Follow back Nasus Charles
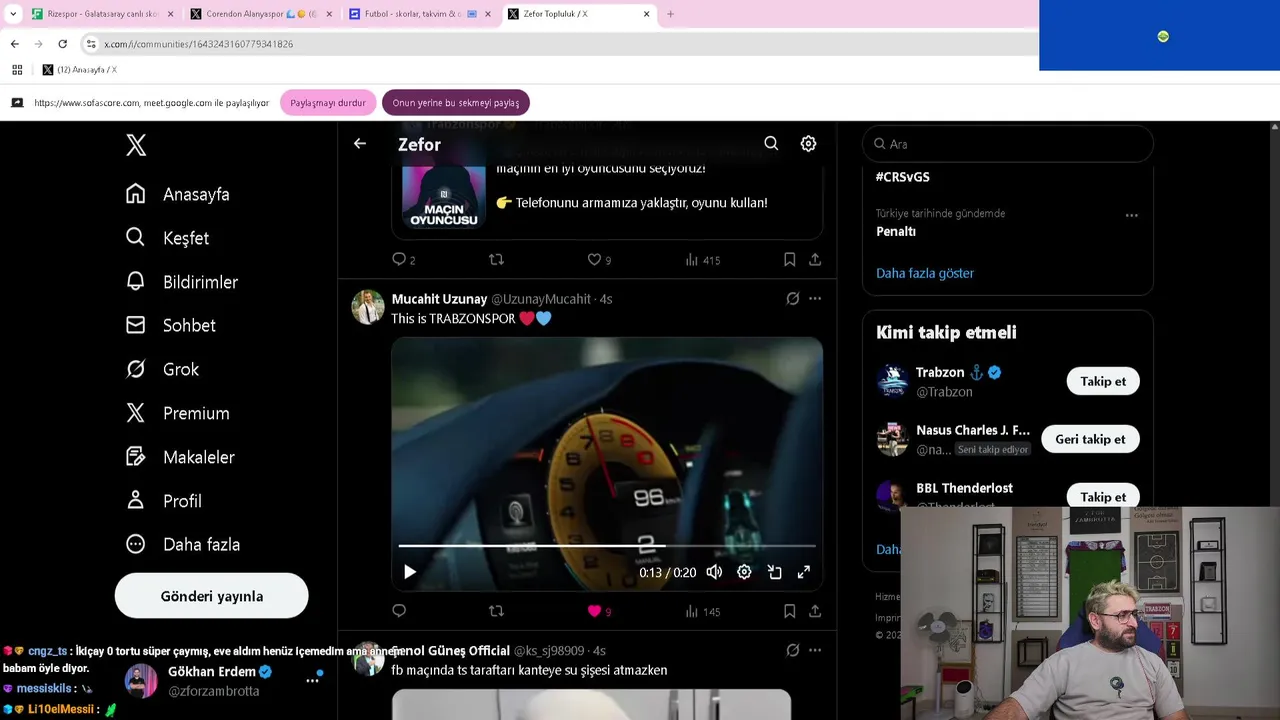 coord(1090,439)
